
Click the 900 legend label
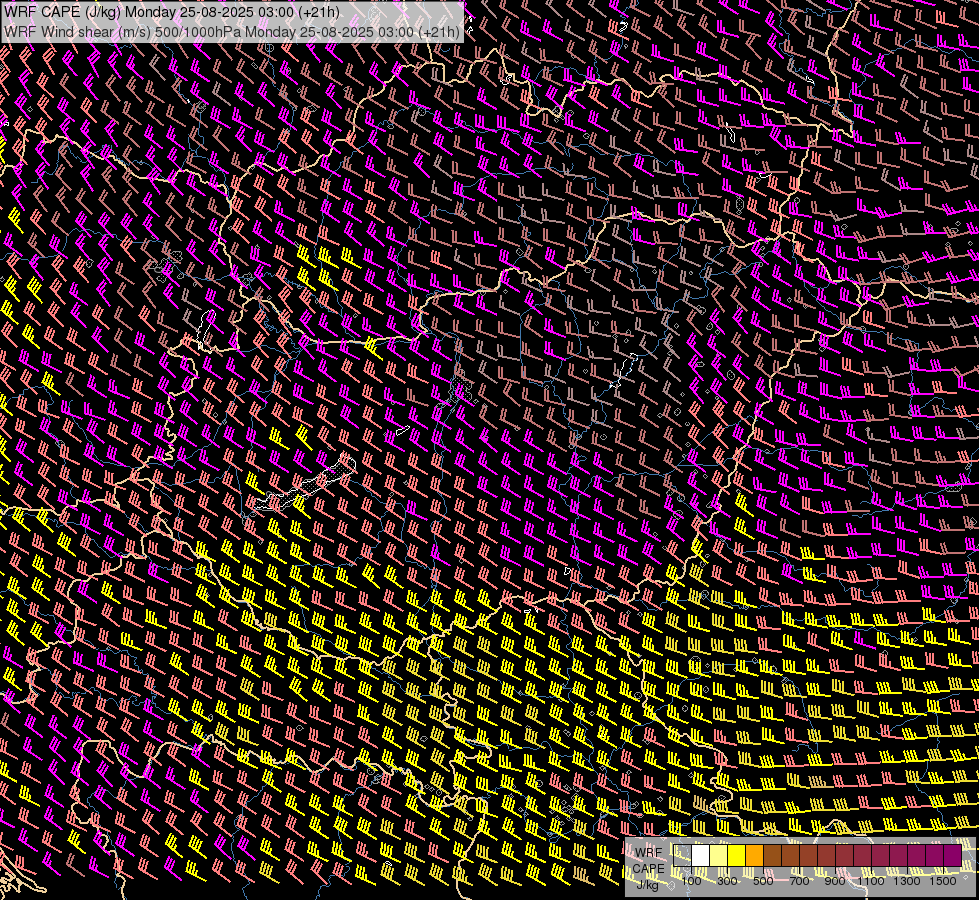pyautogui.click(x=835, y=881)
